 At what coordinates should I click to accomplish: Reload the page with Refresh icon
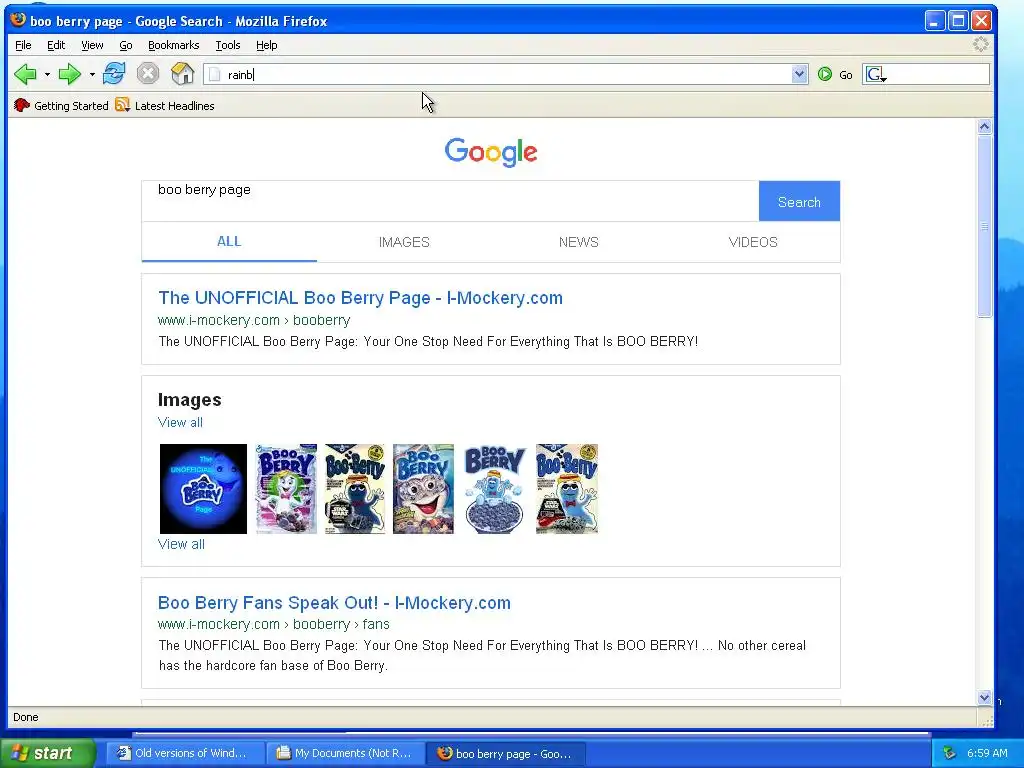114,73
